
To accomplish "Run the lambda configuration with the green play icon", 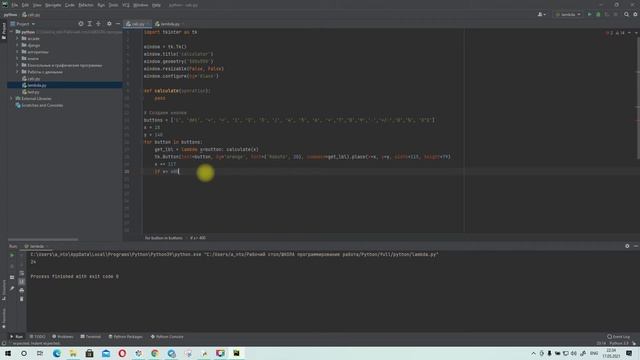I will click(x=589, y=14).
